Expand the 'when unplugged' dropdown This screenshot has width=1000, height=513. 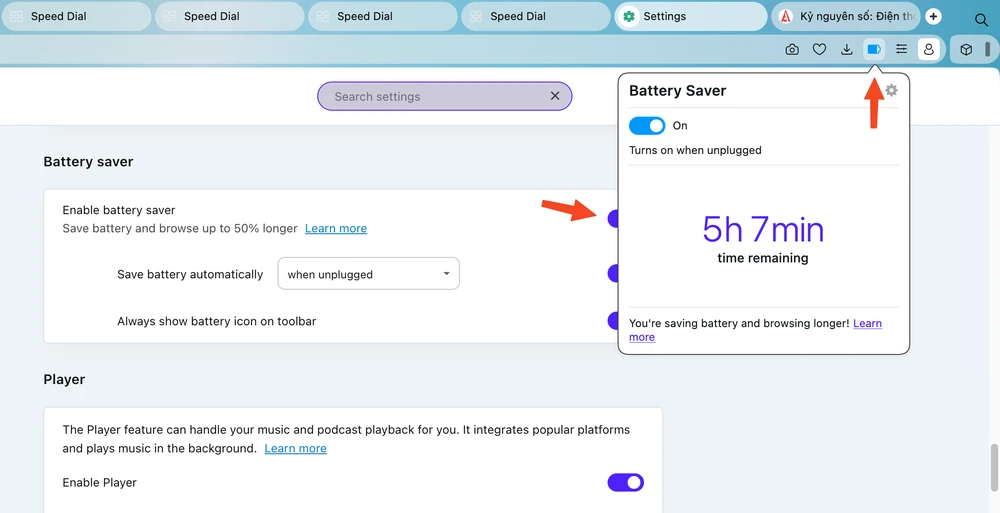(368, 274)
